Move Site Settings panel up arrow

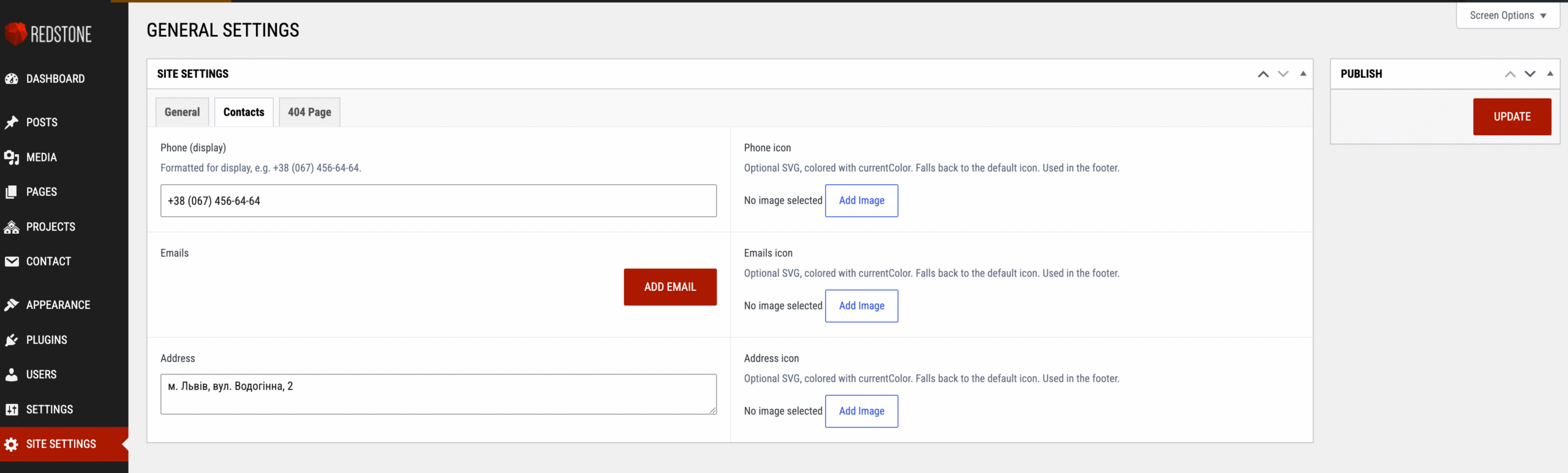pos(1263,74)
